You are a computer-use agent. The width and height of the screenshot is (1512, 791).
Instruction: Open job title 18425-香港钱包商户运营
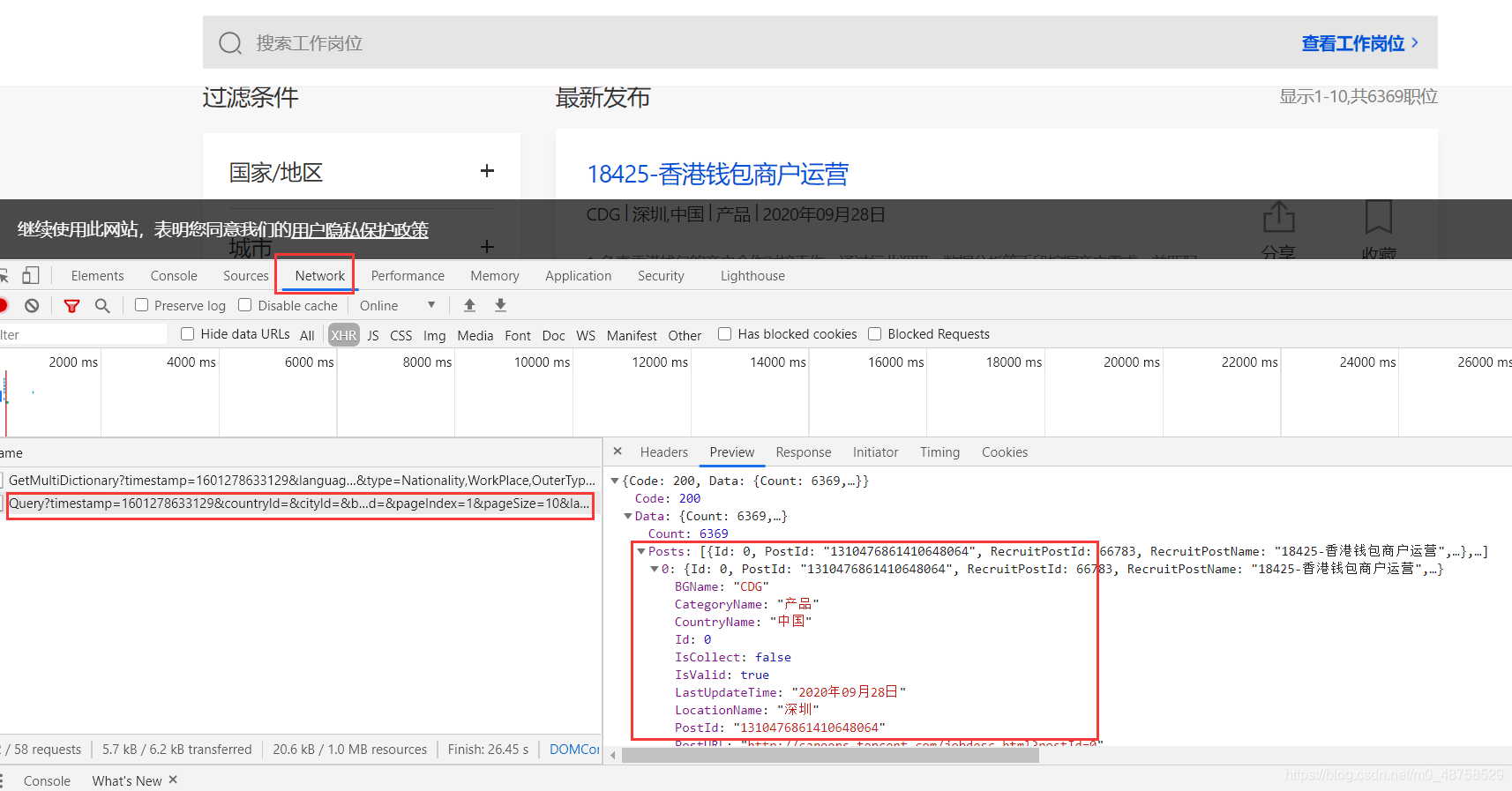click(x=717, y=174)
